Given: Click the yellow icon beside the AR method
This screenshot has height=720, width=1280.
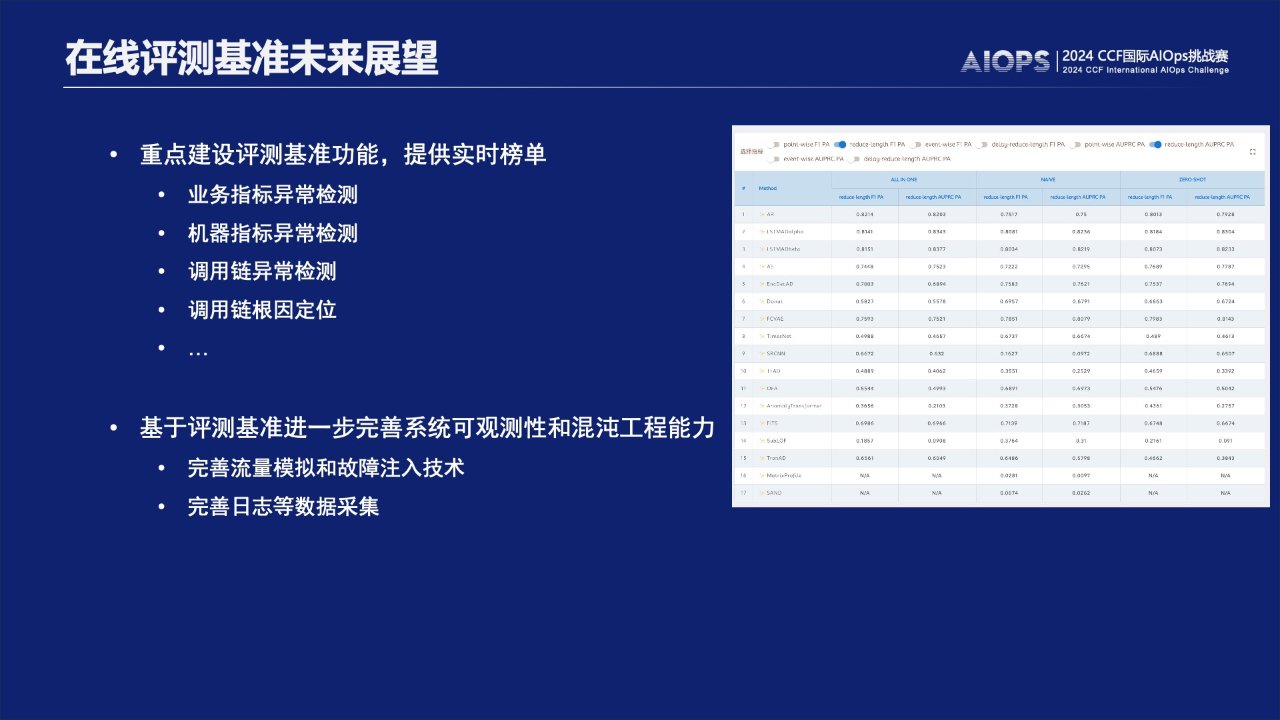Looking at the screenshot, I should [761, 214].
